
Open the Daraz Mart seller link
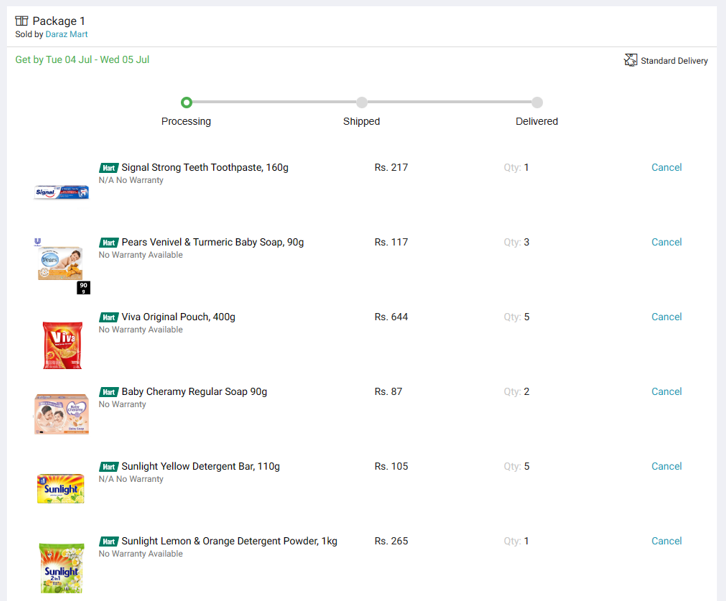pos(66,34)
